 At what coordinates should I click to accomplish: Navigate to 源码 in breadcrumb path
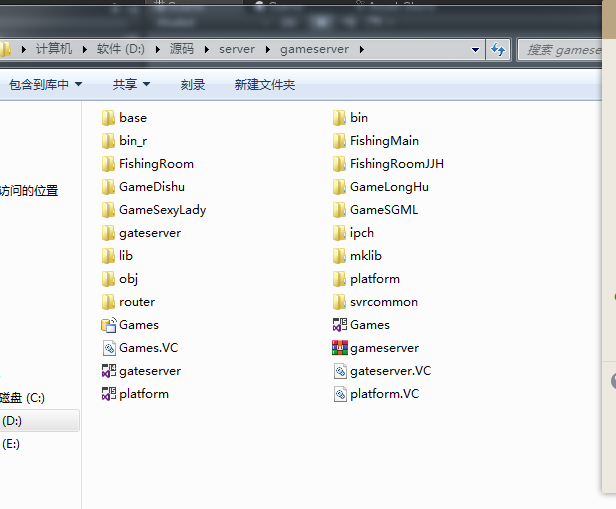[x=182, y=49]
